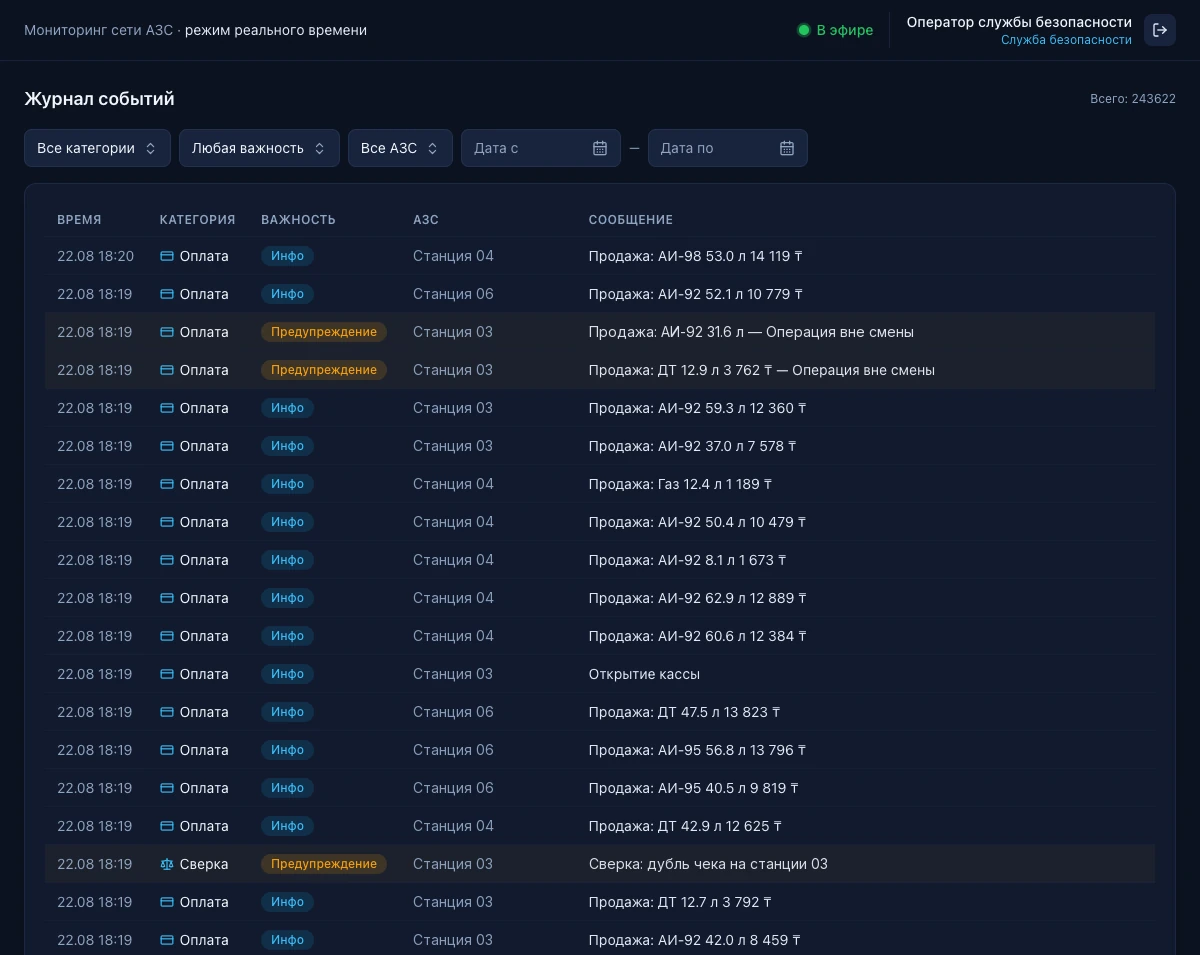
Task: Click 'Оператор службы безопасности' user name
Action: 1019,22
